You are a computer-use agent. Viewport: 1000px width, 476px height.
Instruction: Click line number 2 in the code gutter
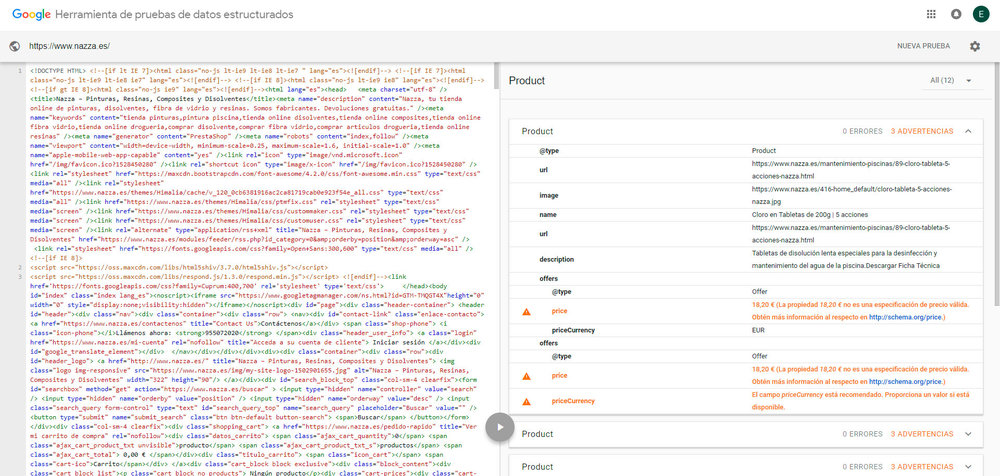click(x=21, y=268)
